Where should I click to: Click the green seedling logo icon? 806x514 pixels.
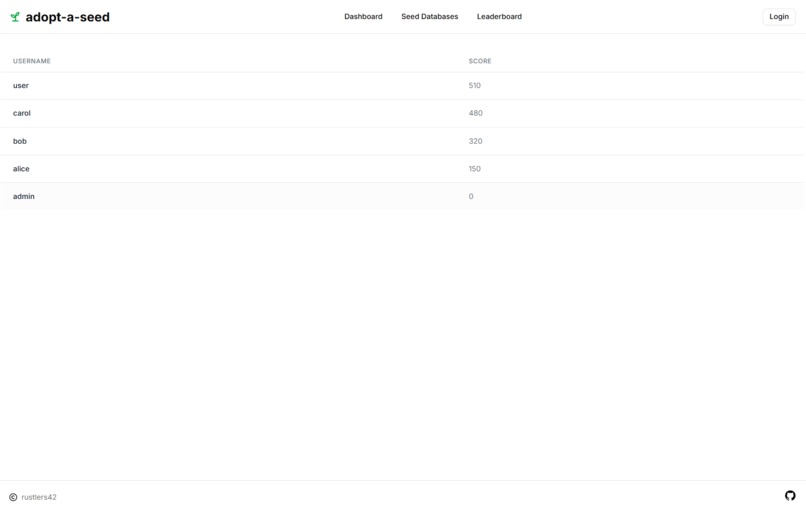point(15,17)
